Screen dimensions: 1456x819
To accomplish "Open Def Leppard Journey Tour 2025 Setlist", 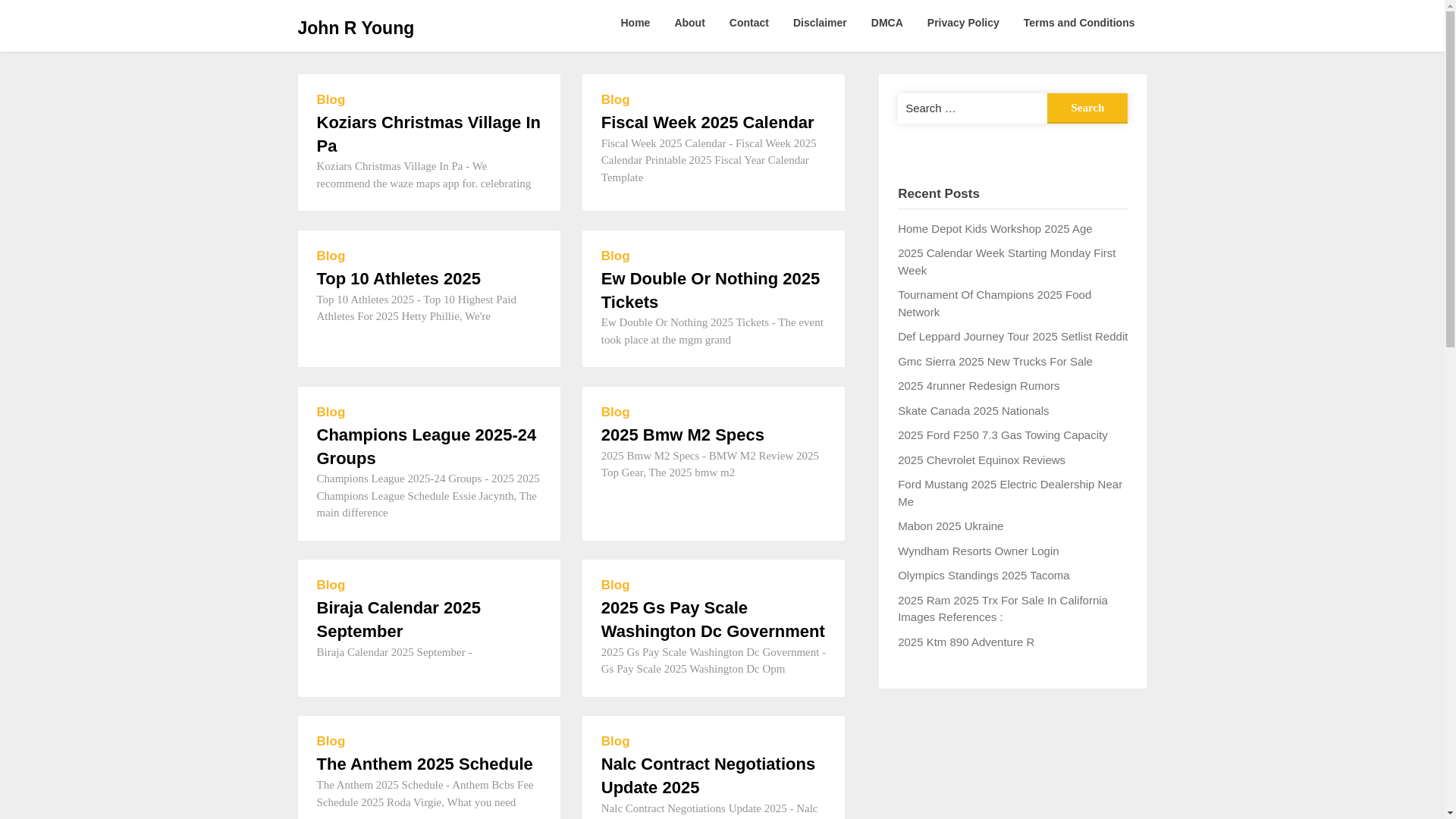I will pos(1012,336).
